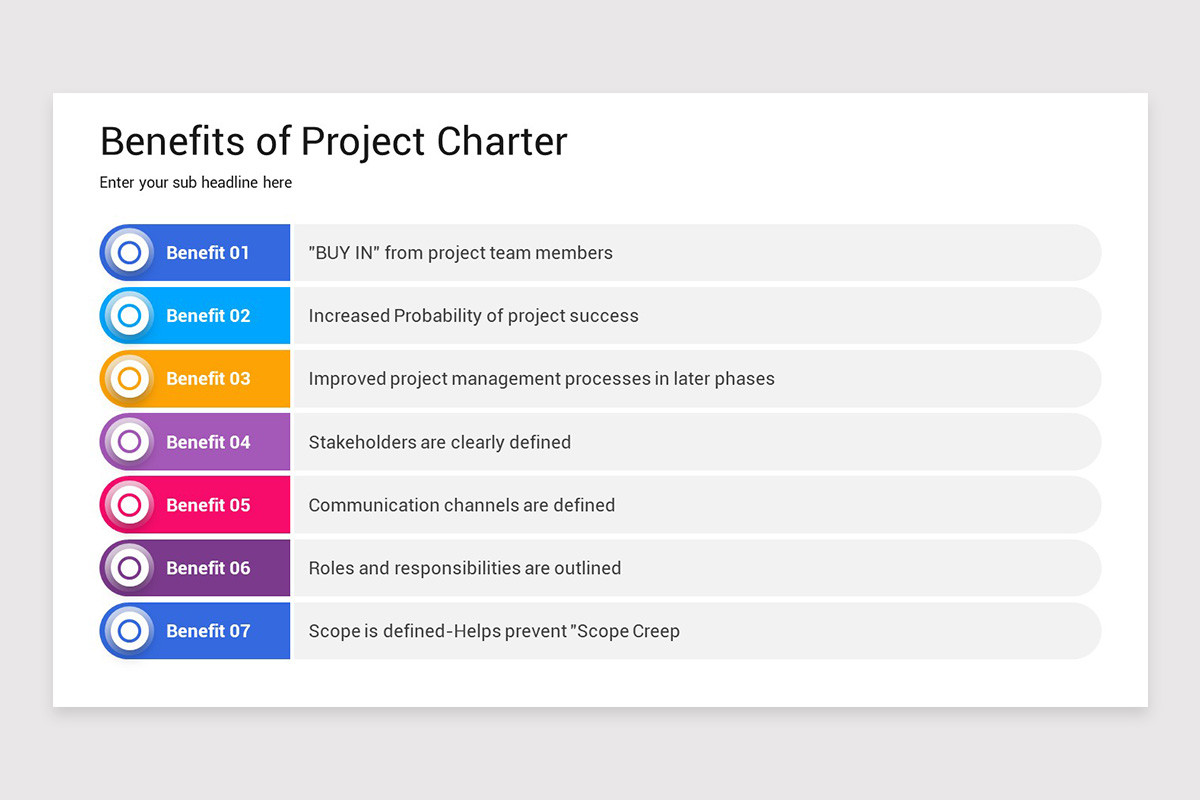The image size is (1200, 800).
Task: Select the light-blue circle icon for Benefit 02
Action: click(129, 316)
